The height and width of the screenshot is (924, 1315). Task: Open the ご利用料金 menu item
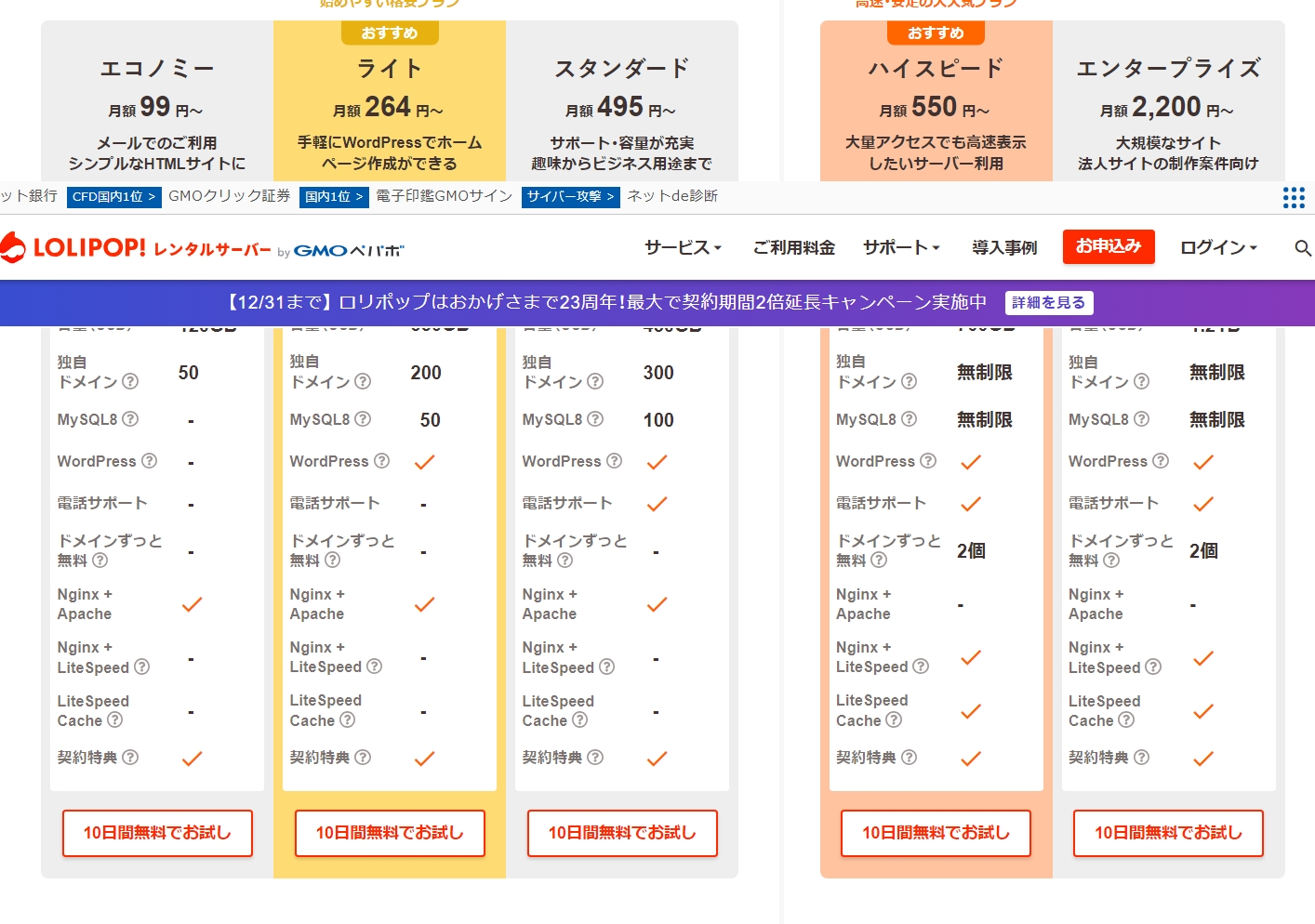[x=793, y=247]
